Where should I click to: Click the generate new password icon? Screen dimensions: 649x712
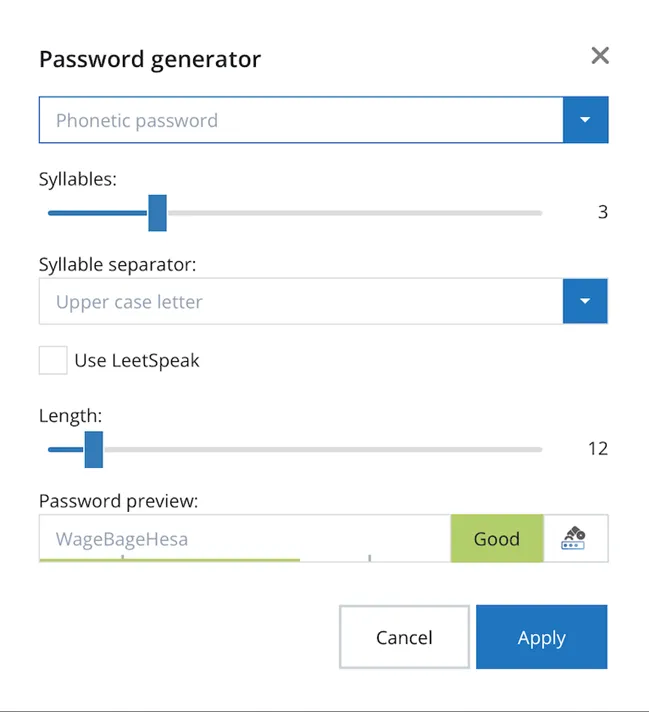click(573, 539)
